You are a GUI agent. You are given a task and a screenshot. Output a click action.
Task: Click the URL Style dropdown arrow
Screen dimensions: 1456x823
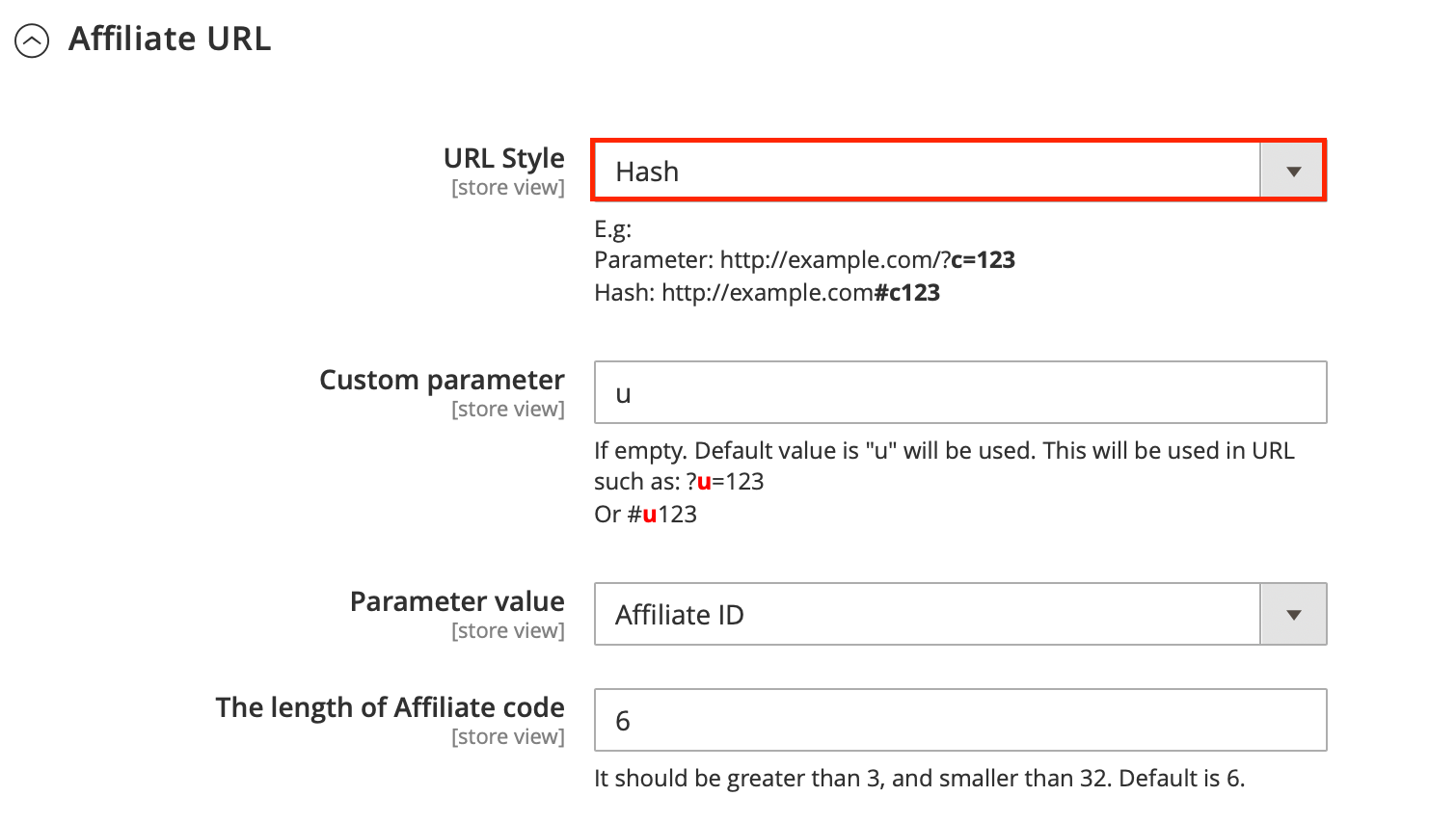(1292, 170)
